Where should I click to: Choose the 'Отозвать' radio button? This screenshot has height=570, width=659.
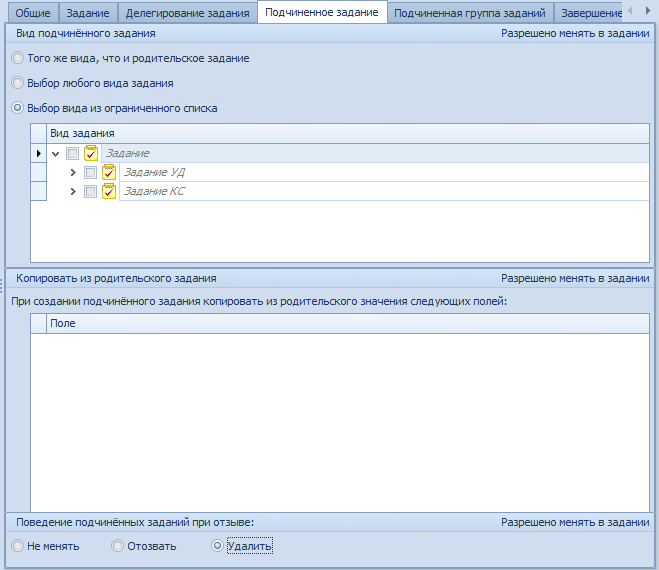pyautogui.click(x=117, y=546)
